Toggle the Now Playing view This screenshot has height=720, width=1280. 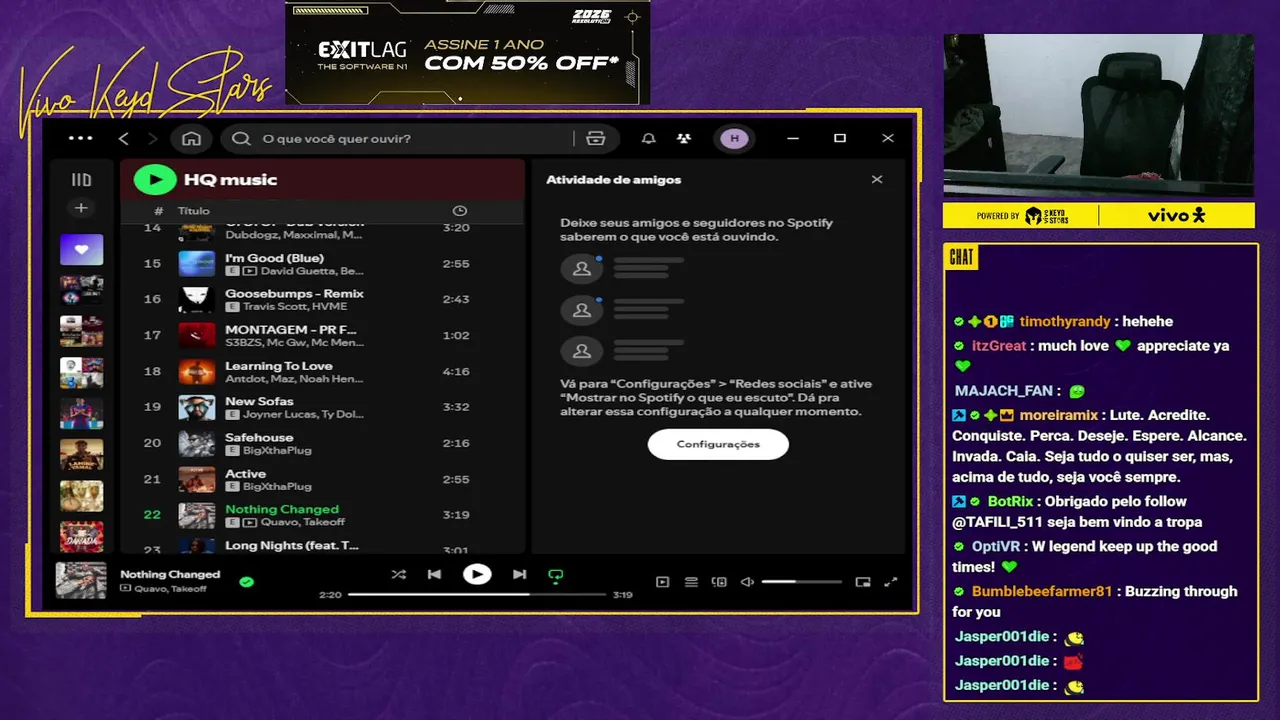(x=662, y=582)
